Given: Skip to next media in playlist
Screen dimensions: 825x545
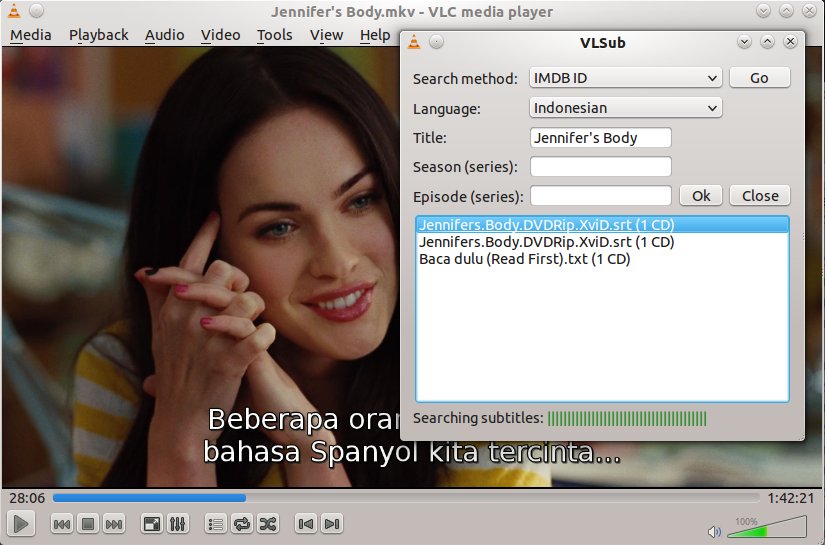Looking at the screenshot, I should tap(114, 524).
